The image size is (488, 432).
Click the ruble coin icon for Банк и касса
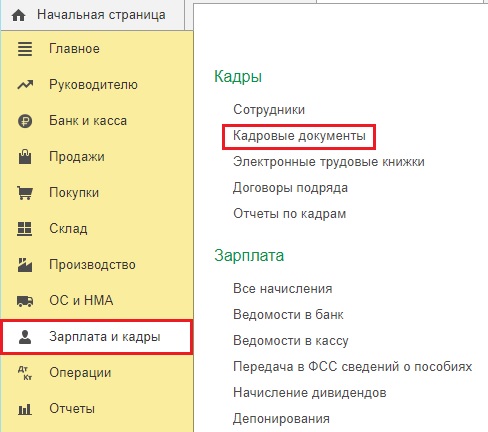[x=25, y=121]
